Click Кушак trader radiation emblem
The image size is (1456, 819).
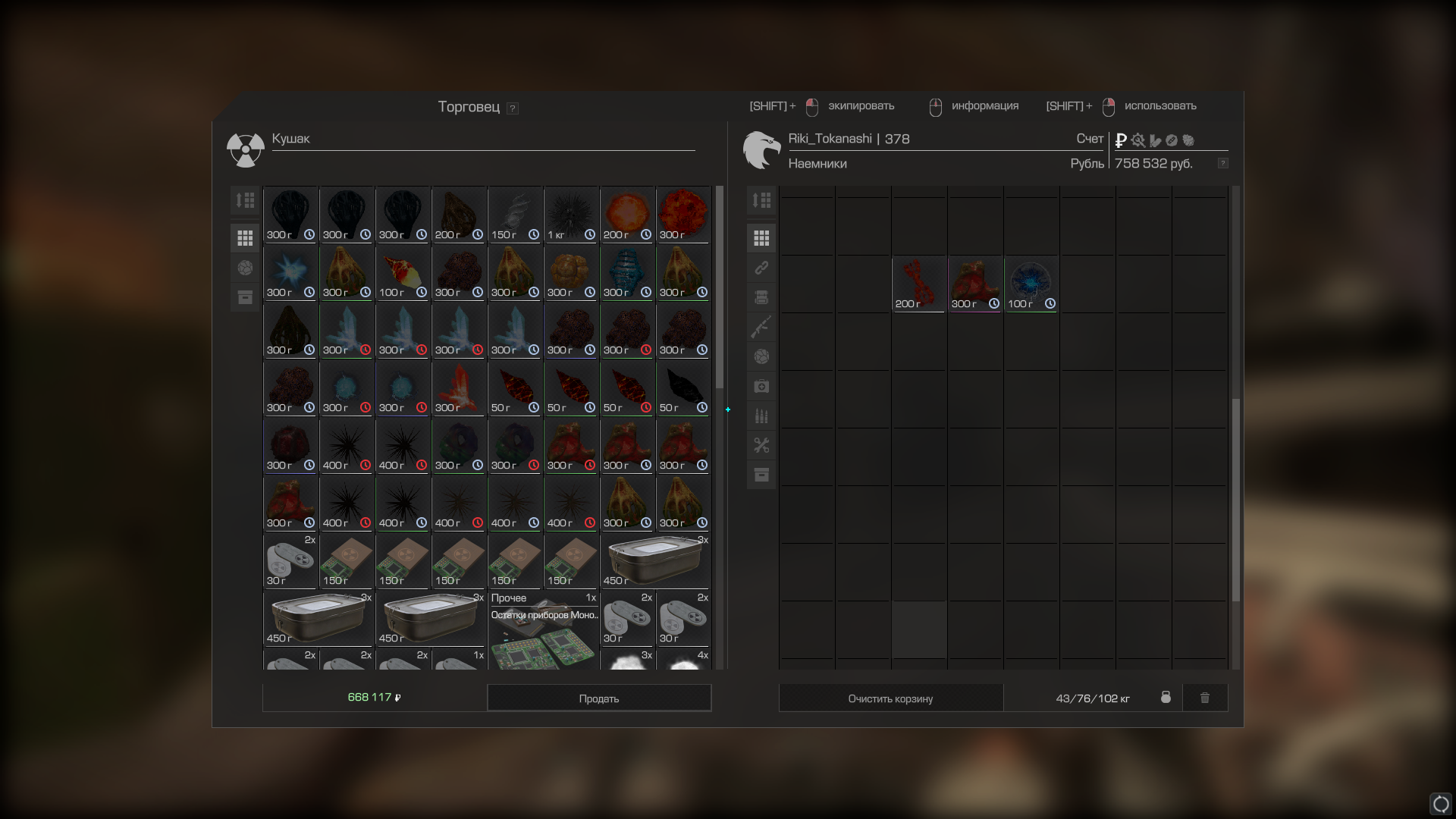[246, 150]
